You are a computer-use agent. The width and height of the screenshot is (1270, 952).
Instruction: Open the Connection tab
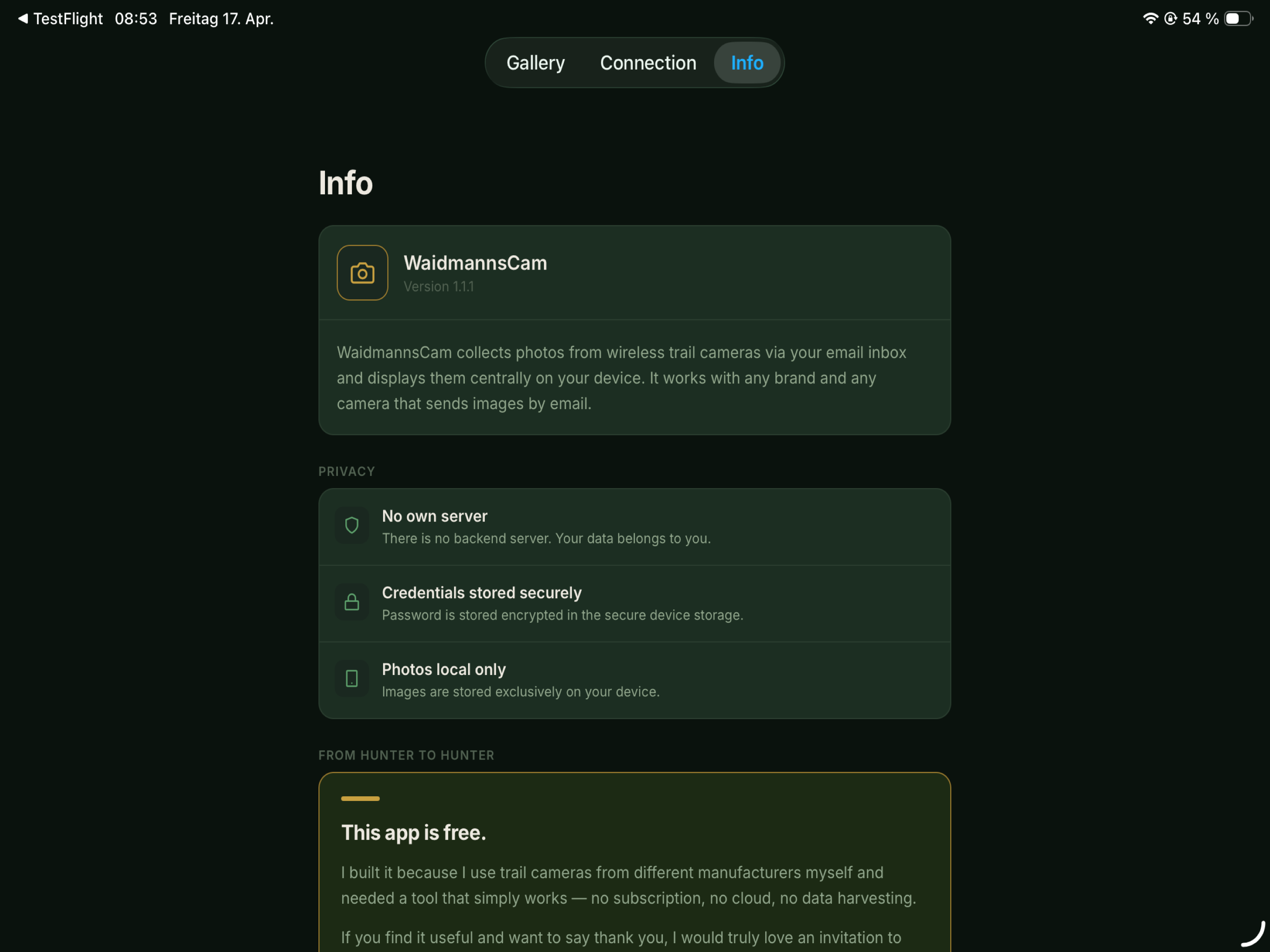(648, 63)
